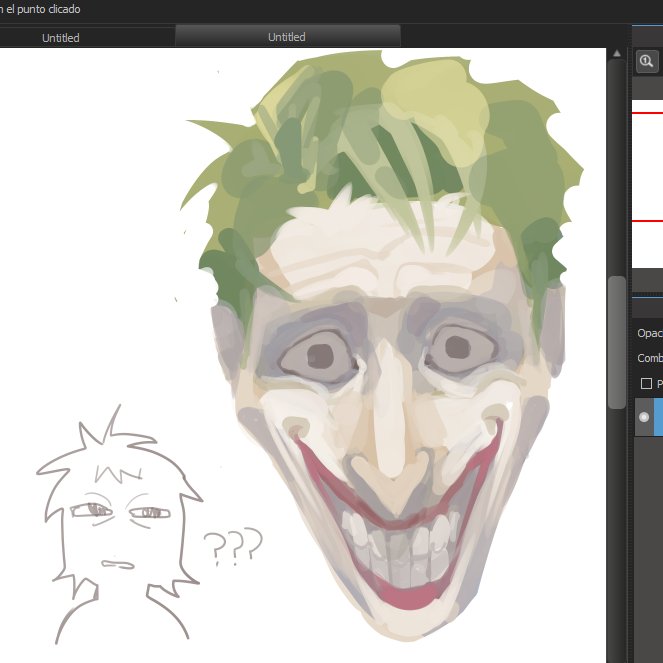Click the vertical scrollbar thumb of the canvas

(617, 342)
